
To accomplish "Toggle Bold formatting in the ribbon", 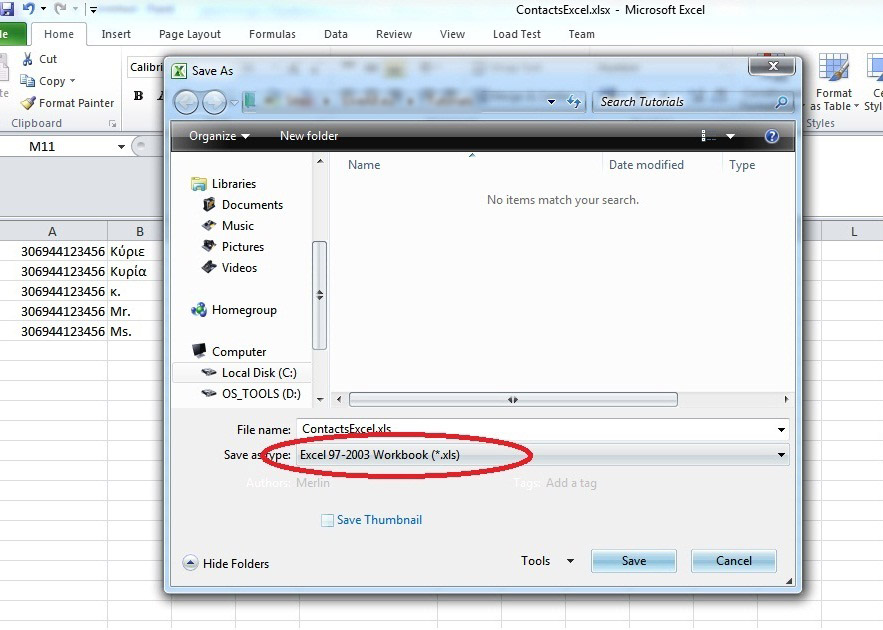I will pyautogui.click(x=139, y=96).
